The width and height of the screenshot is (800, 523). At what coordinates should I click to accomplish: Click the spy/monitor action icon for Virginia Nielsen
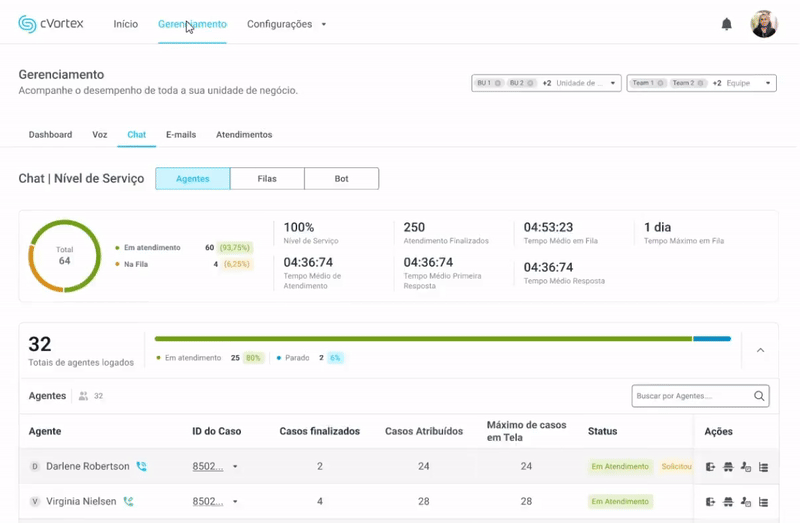click(x=728, y=502)
